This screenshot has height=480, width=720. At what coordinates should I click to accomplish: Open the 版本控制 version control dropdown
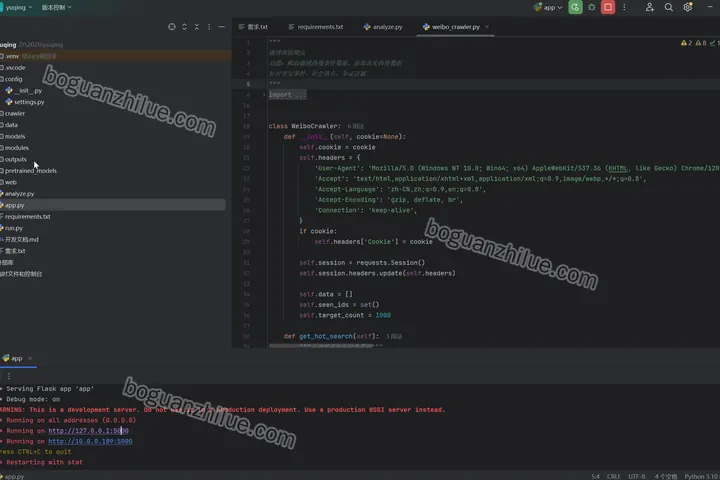pos(56,7)
